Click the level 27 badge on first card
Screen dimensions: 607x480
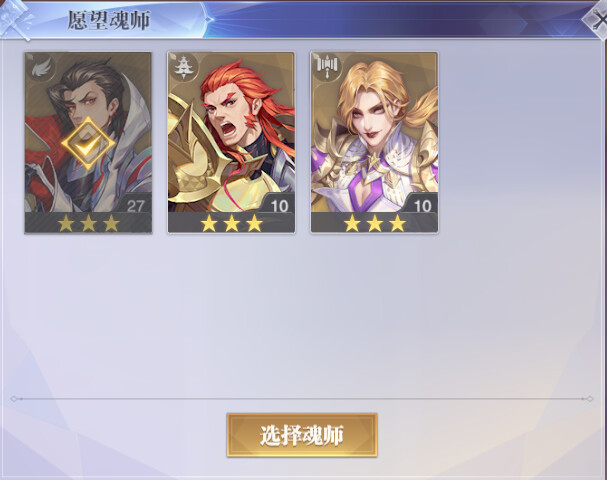pos(135,206)
